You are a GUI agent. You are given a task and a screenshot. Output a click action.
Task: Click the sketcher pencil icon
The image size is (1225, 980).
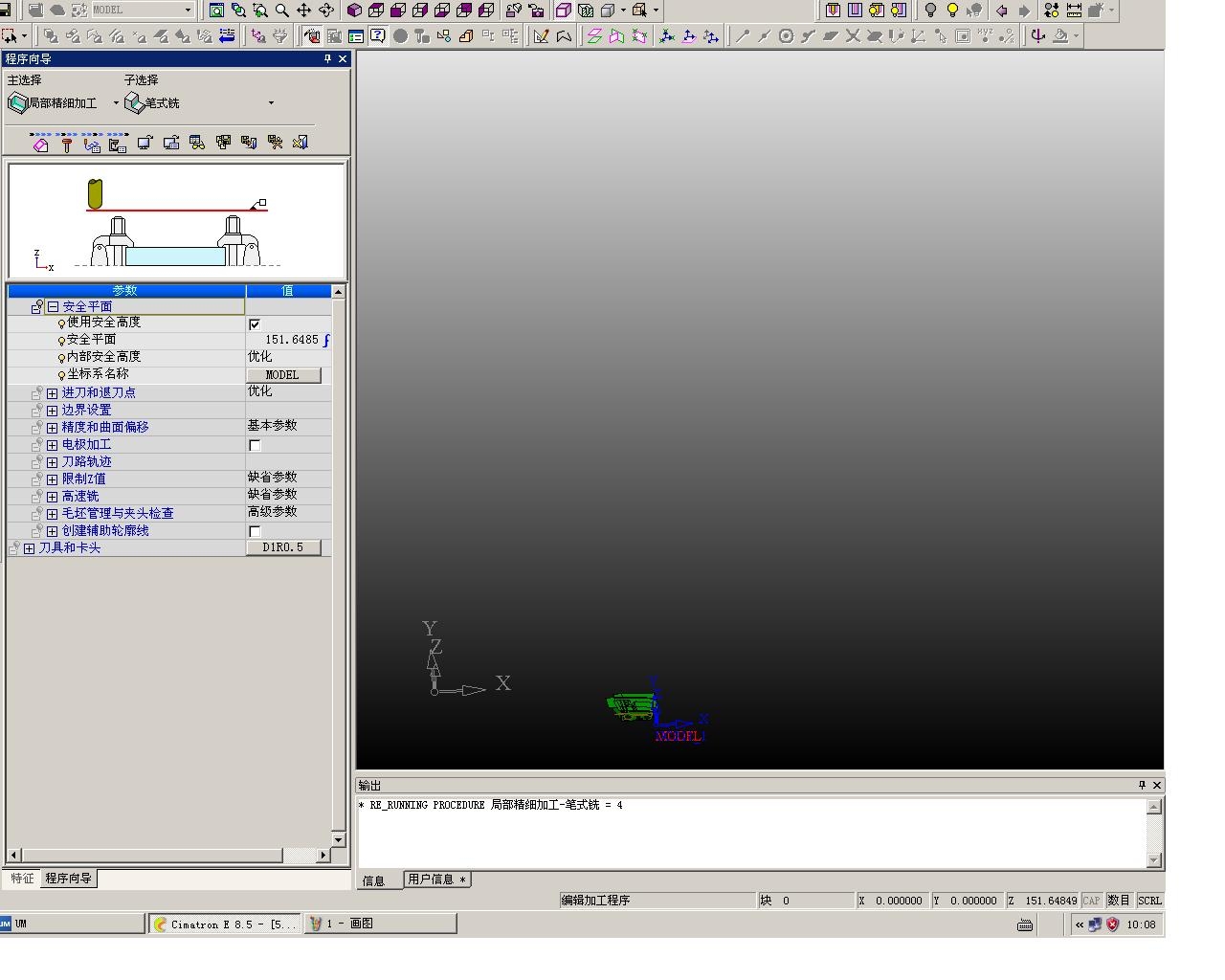[x=542, y=36]
